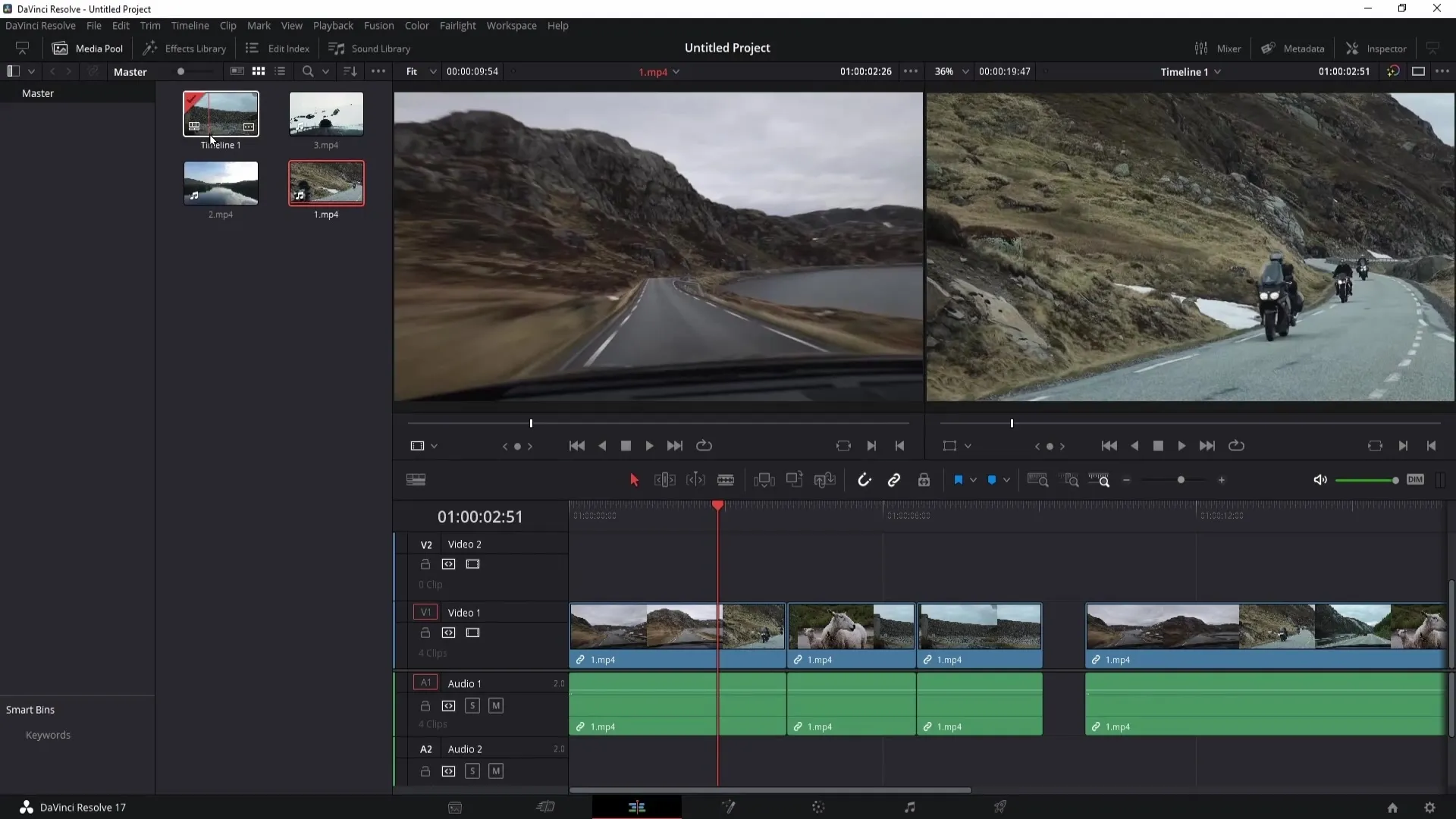
Task: Enable the Flag/Mark clip icon
Action: [958, 480]
